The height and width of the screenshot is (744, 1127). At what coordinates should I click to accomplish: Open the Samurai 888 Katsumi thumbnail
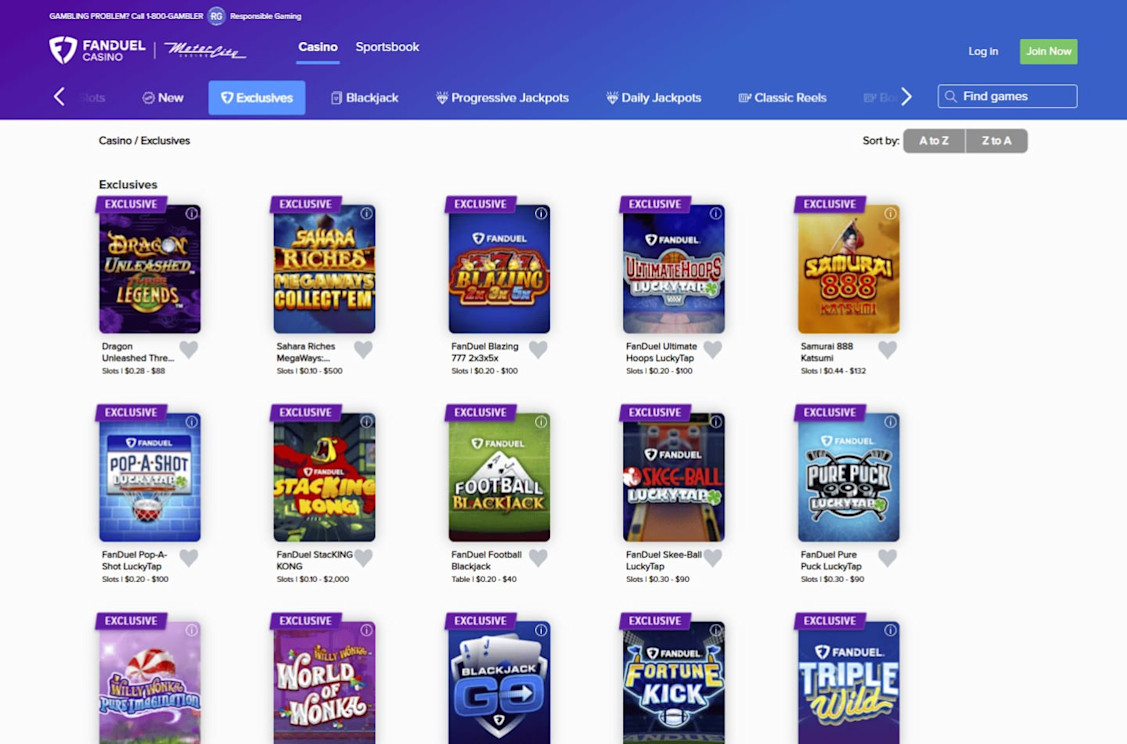tap(848, 269)
